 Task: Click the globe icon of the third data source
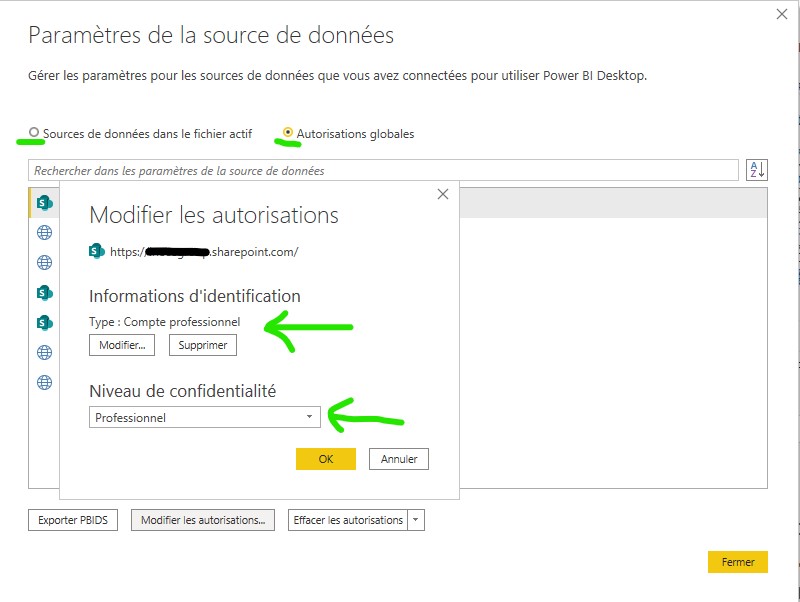tap(43, 263)
